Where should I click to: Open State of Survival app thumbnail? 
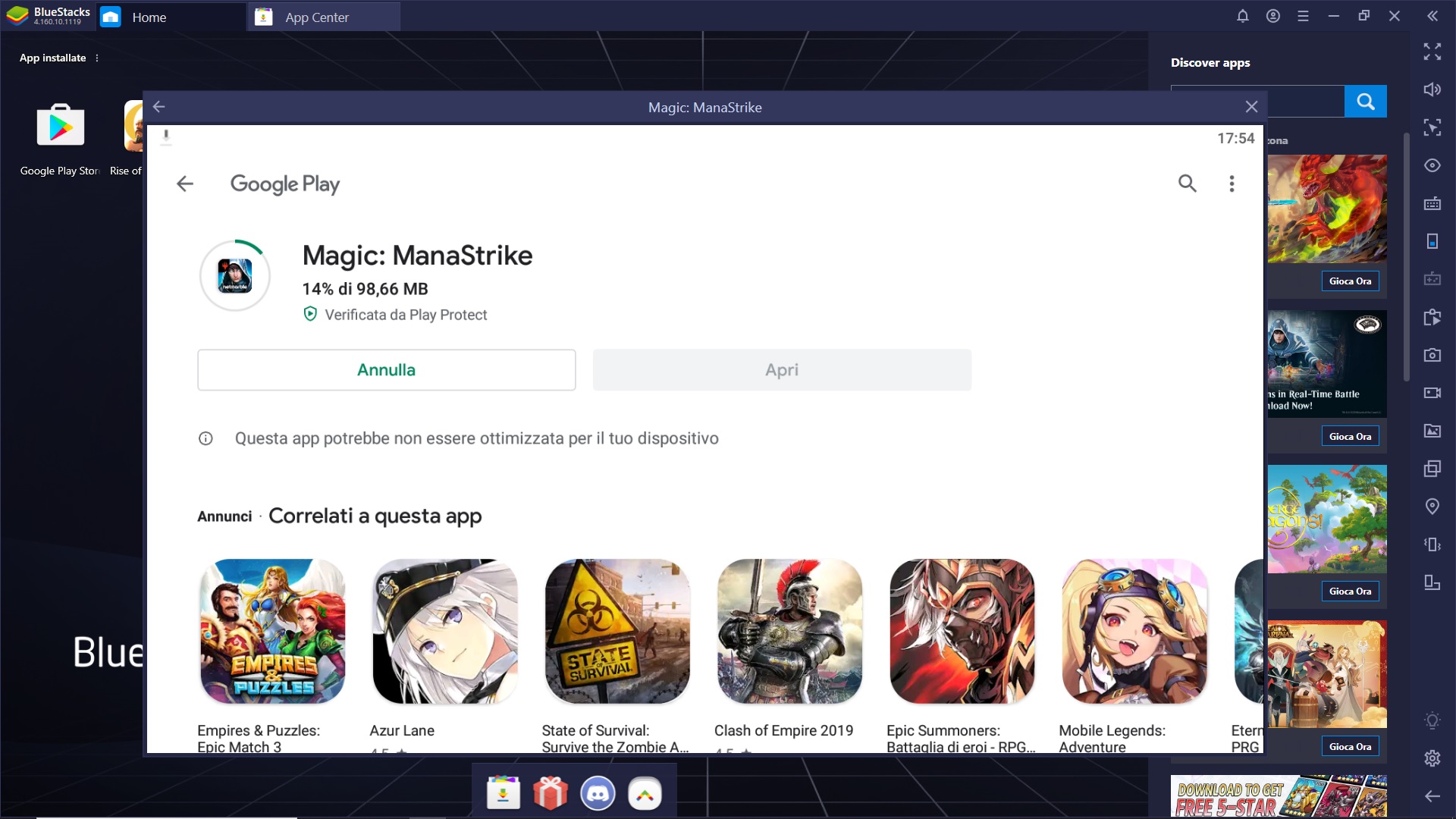pyautogui.click(x=617, y=632)
